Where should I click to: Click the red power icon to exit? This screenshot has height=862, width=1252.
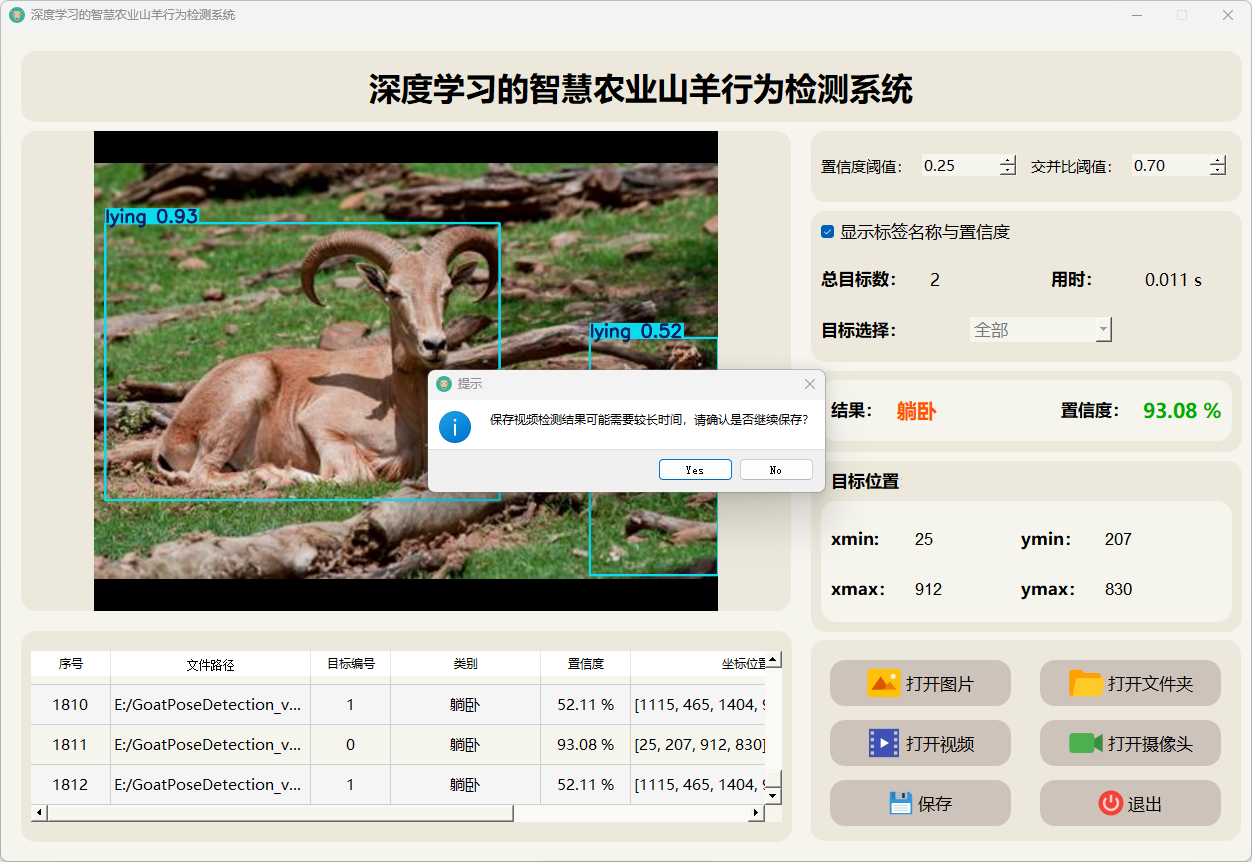coord(1110,803)
